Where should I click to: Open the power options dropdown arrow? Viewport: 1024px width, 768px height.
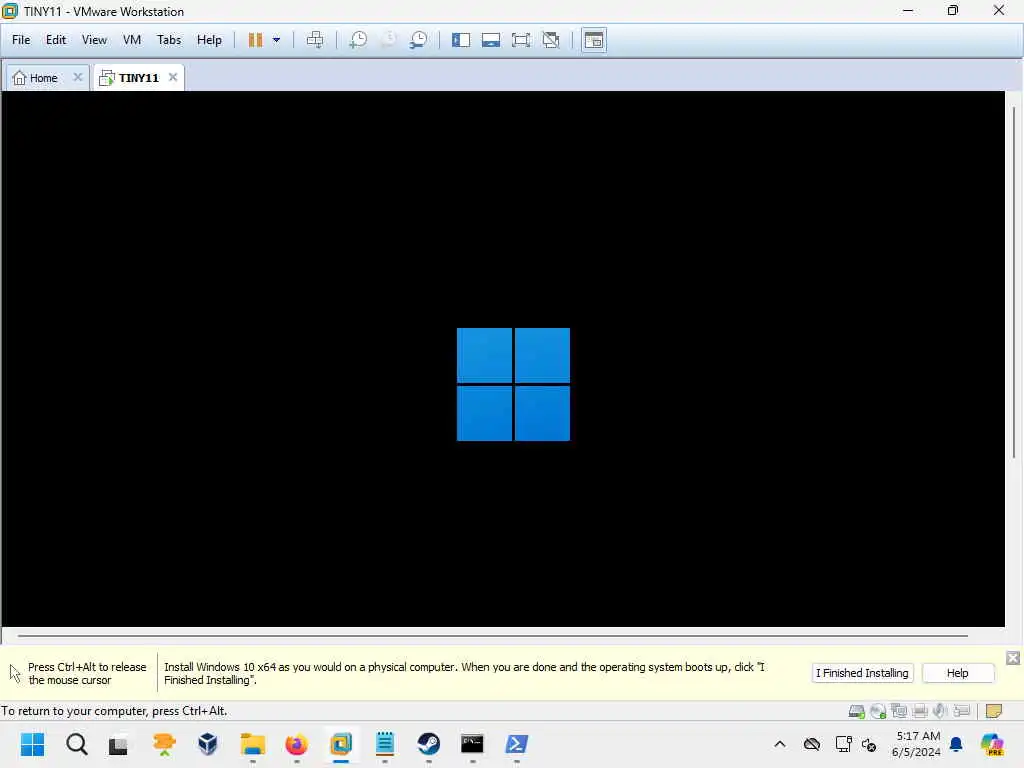pos(276,40)
